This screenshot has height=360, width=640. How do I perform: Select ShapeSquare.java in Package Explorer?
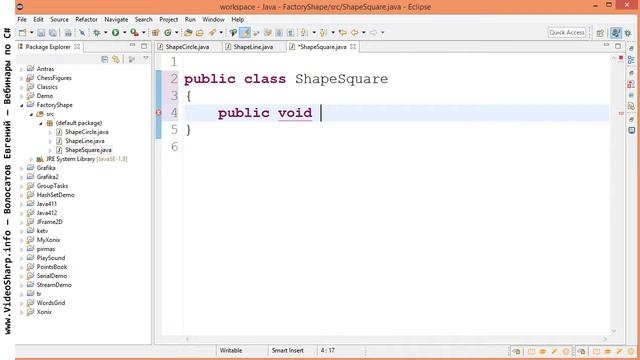click(88, 150)
